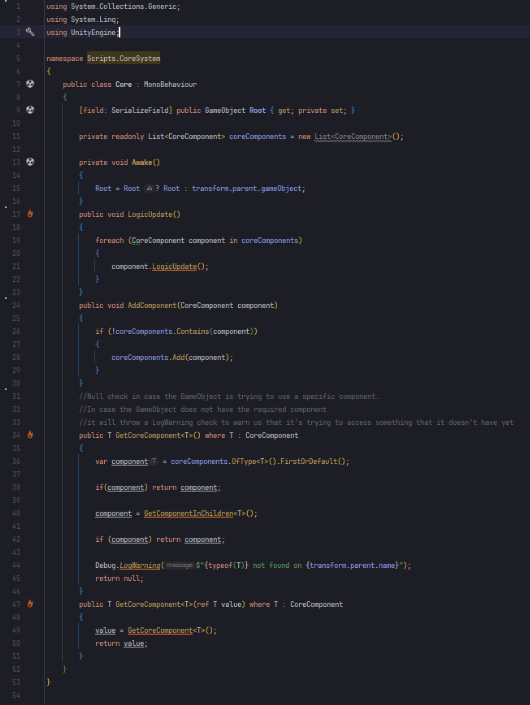Click the 'message:' parameter hint in LogWarning call
Screen dimensions: 530x705
click(180, 566)
